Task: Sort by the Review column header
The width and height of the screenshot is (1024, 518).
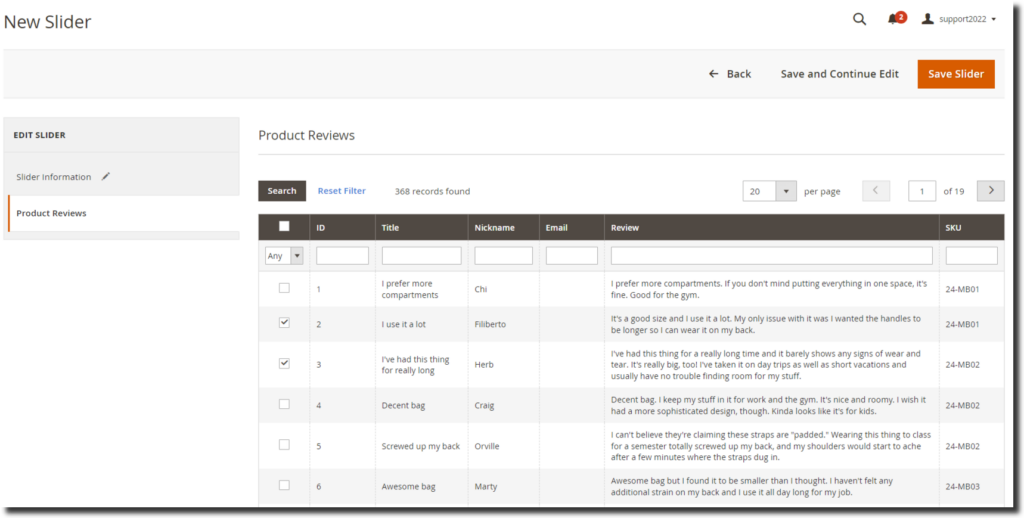Action: 625,228
